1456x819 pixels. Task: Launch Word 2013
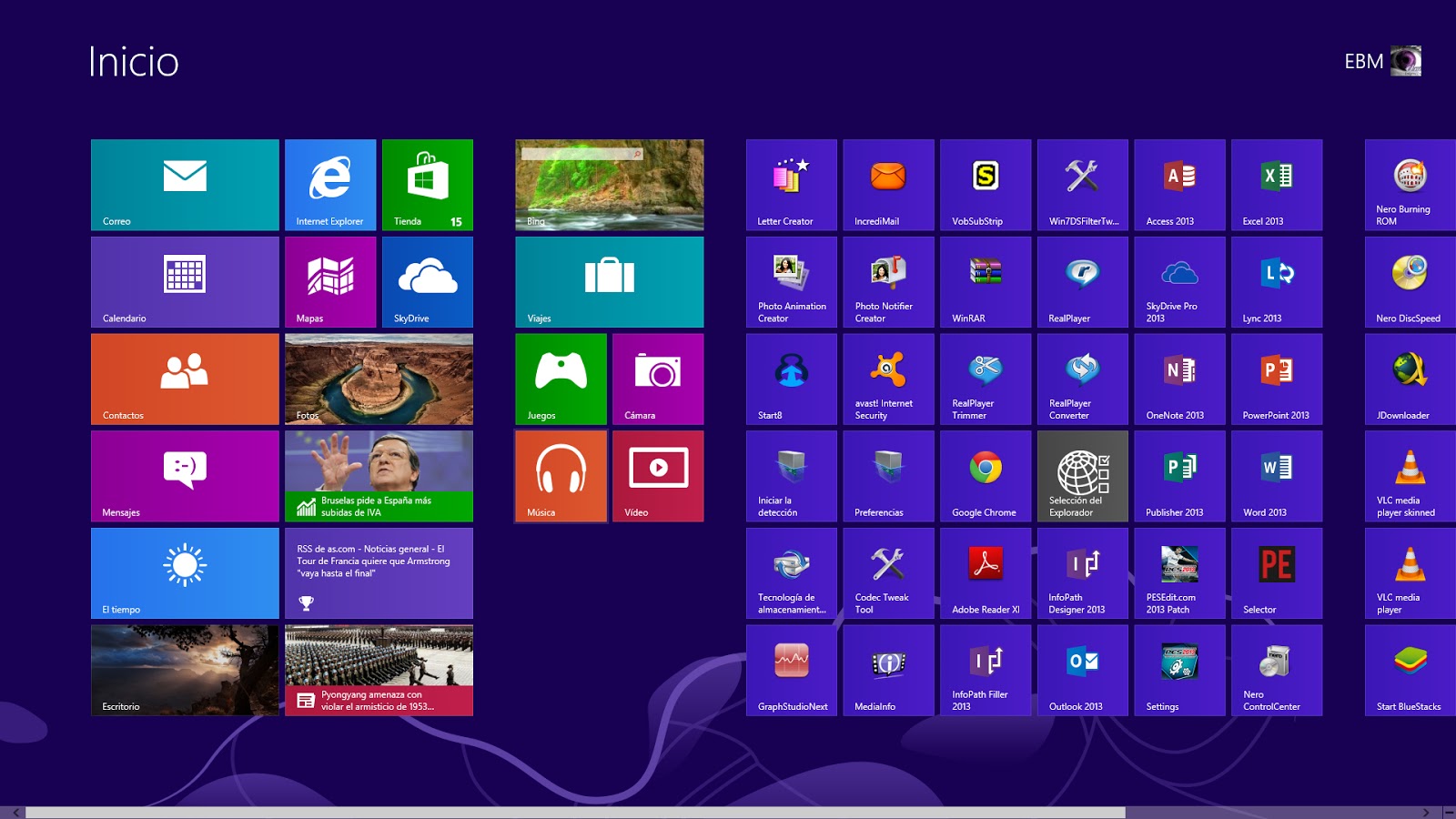click(x=1277, y=476)
